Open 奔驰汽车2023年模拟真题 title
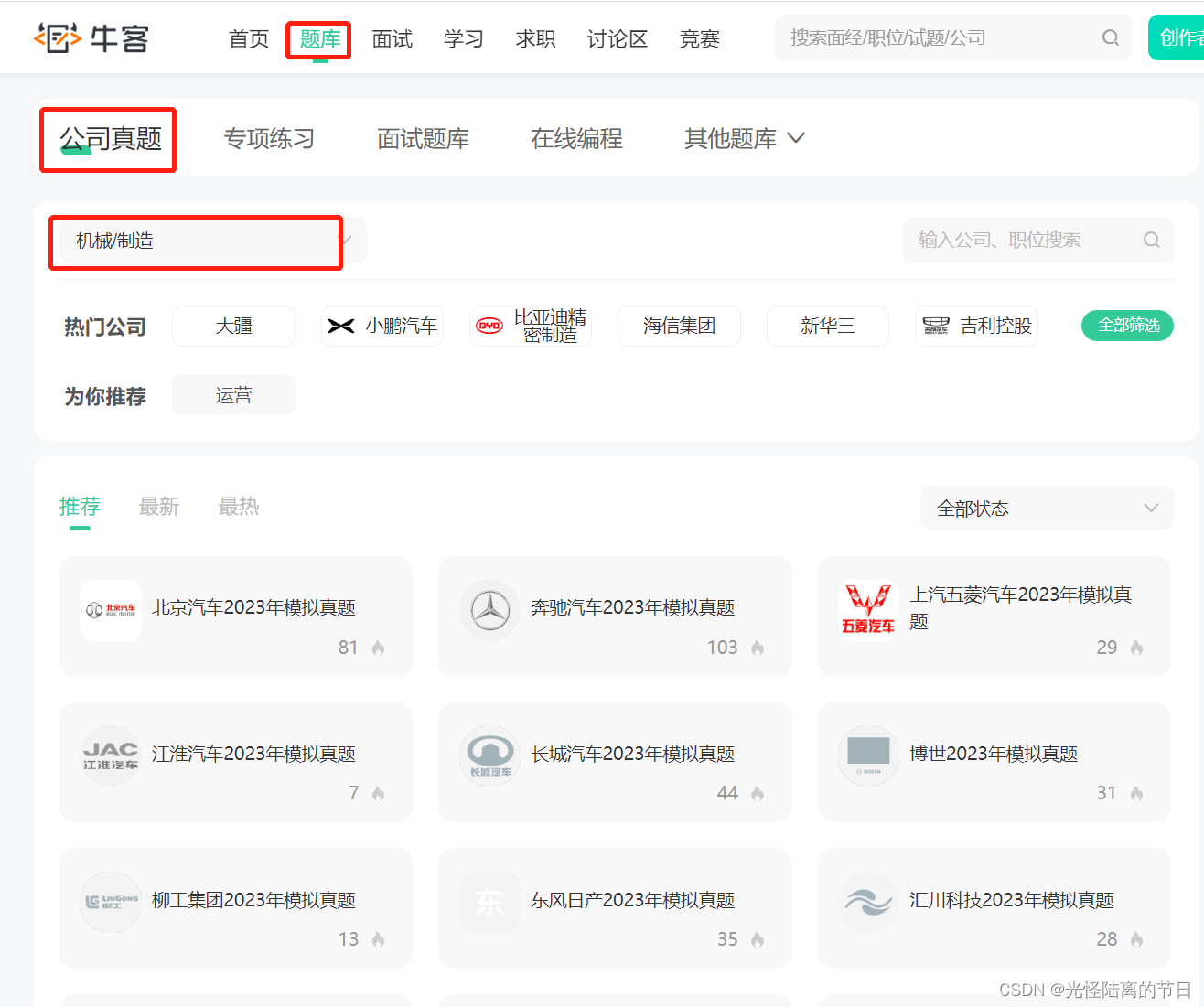The width and height of the screenshot is (1204, 1007). 633,607
